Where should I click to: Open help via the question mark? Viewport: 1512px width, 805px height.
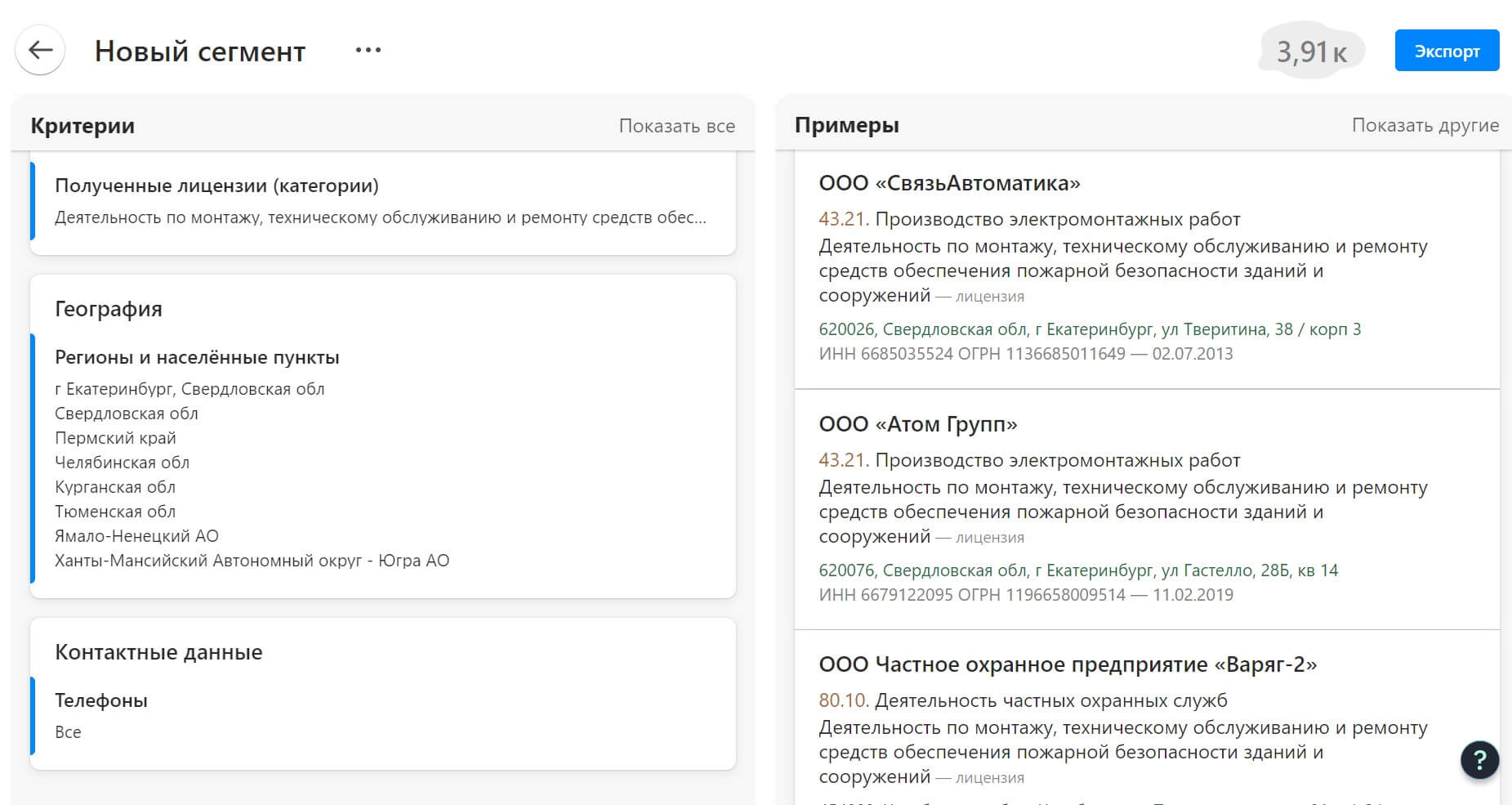(1479, 760)
